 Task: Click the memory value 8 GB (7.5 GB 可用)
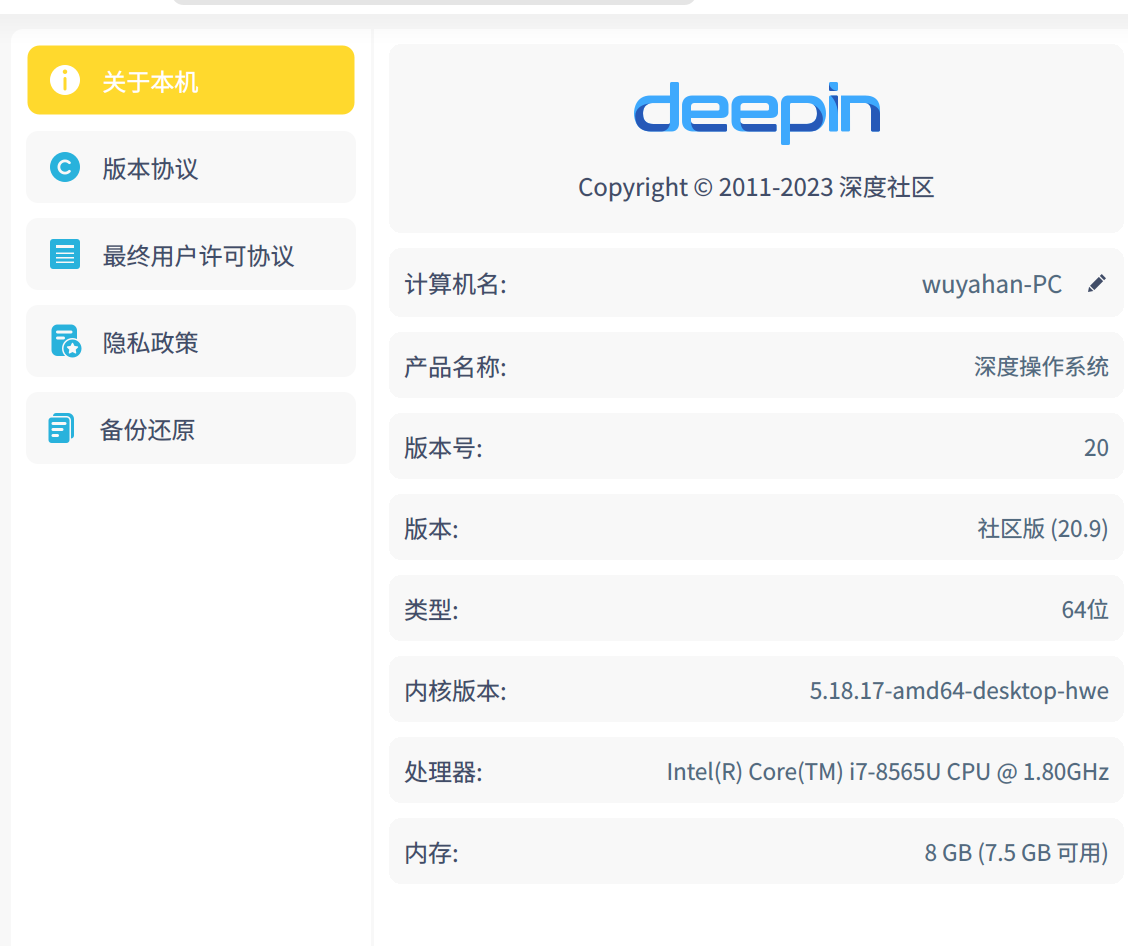(1016, 852)
